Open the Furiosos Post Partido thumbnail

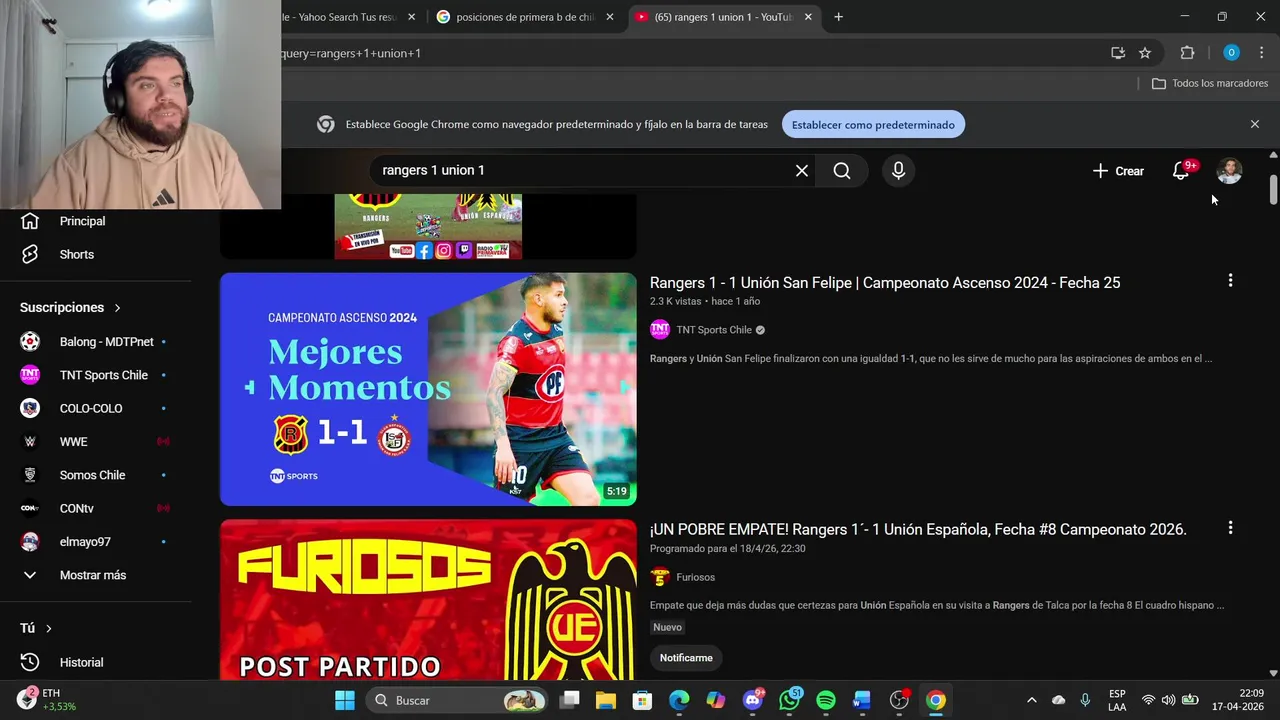pos(428,600)
